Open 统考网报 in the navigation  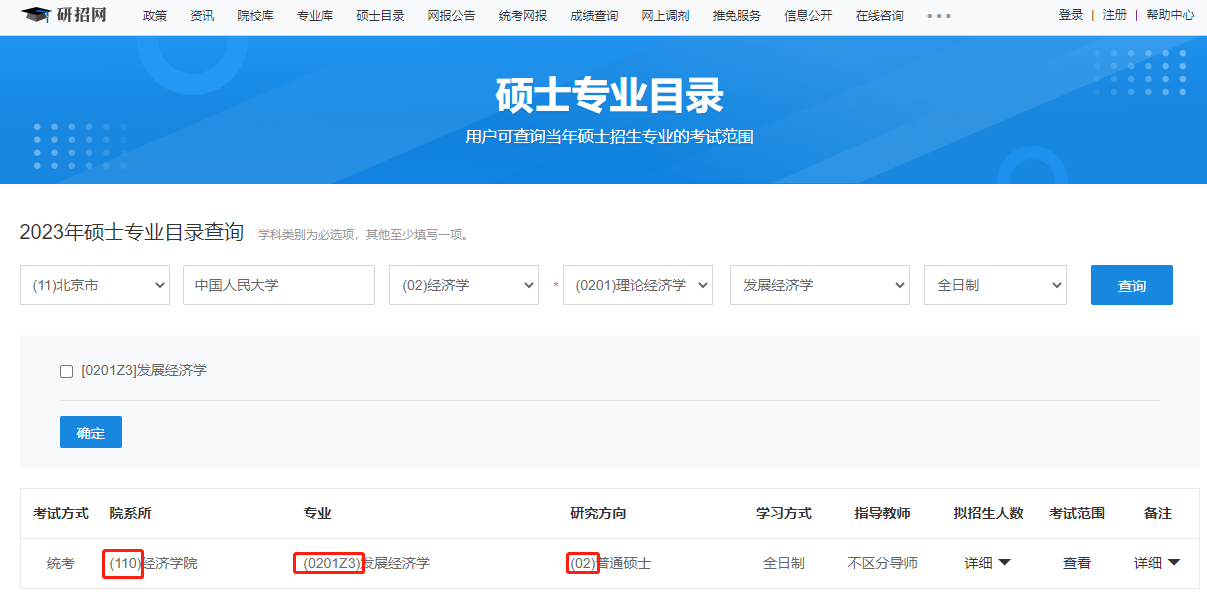[523, 16]
